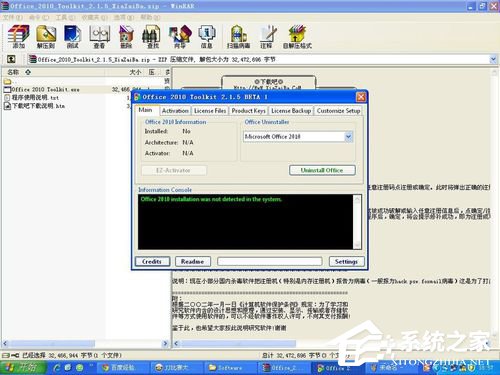
Task: Click the Credits button
Action: pos(152,262)
